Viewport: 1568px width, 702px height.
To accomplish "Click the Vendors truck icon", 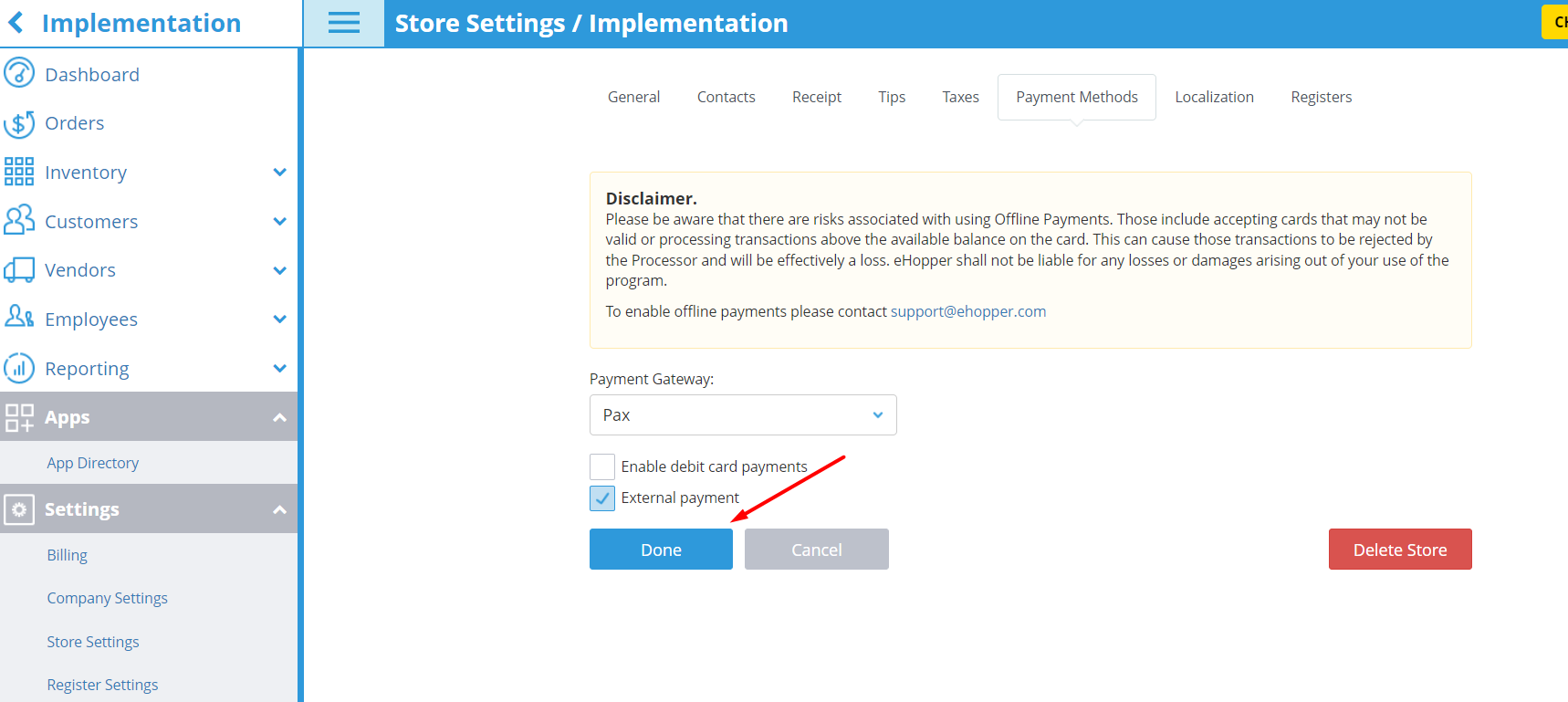I will tap(19, 270).
